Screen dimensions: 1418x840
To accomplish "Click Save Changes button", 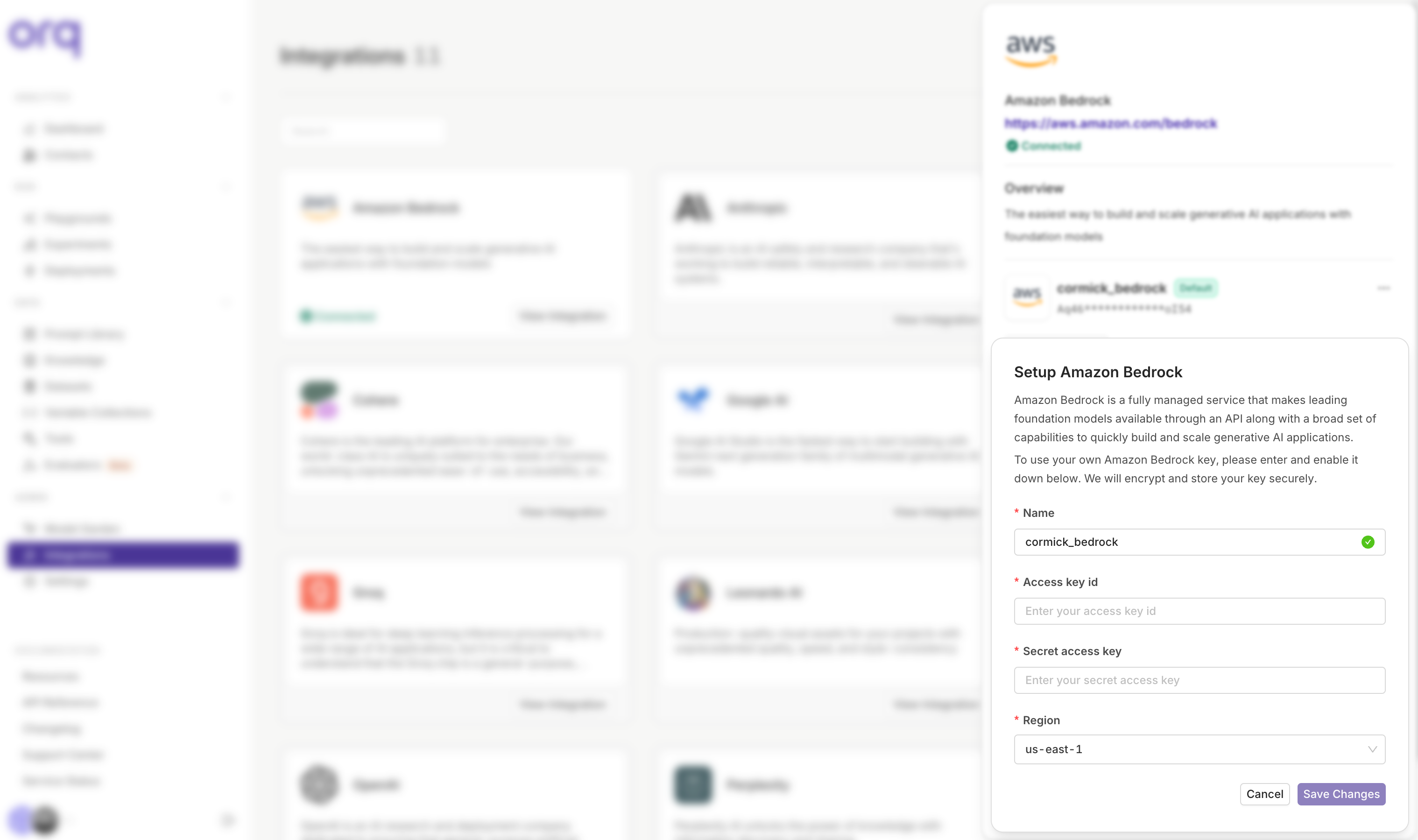I will (x=1340, y=794).
